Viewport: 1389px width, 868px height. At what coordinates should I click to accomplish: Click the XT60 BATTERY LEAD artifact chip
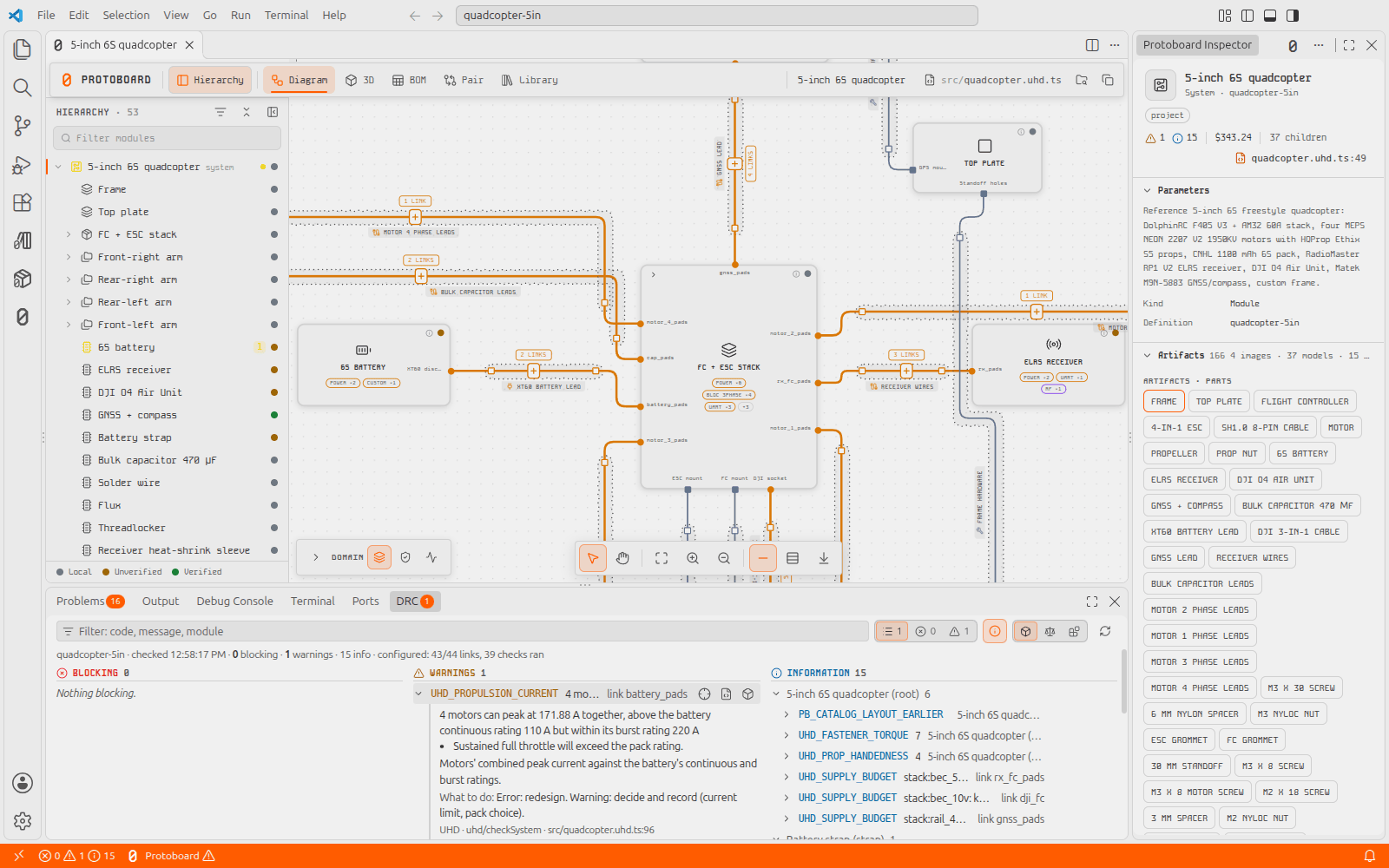[1195, 531]
